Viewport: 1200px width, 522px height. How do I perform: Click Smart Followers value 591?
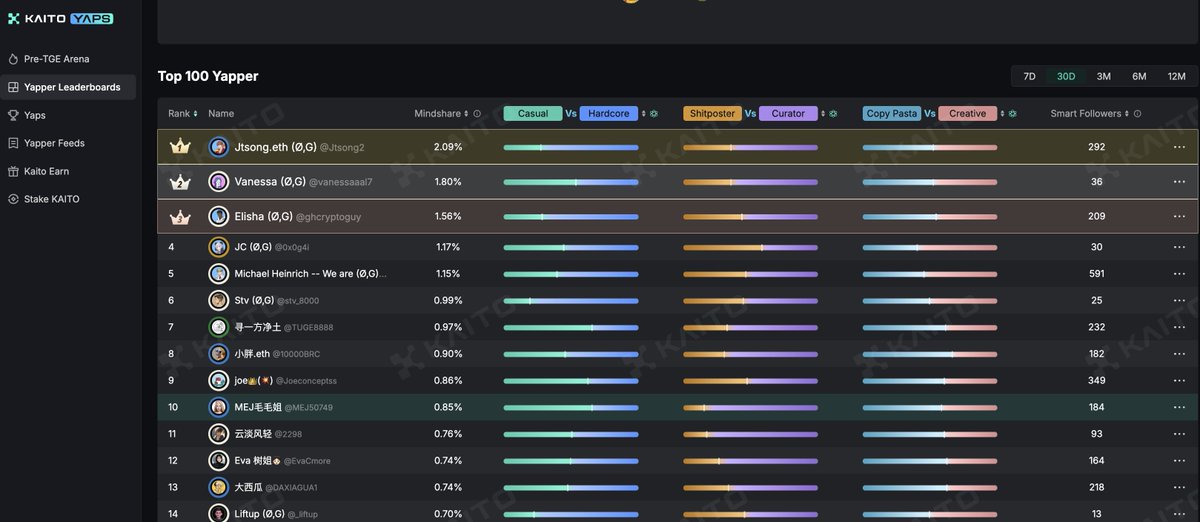[x=1096, y=273]
